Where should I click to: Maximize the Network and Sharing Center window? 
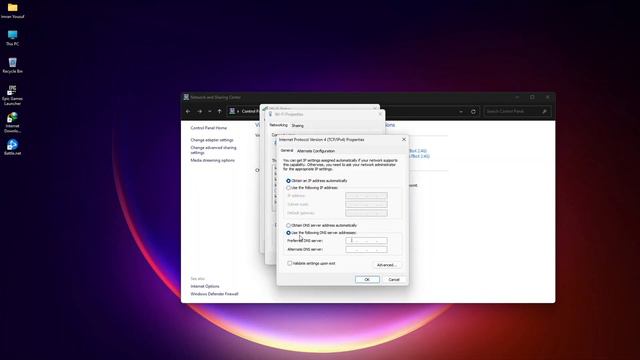pyautogui.click(x=532, y=97)
